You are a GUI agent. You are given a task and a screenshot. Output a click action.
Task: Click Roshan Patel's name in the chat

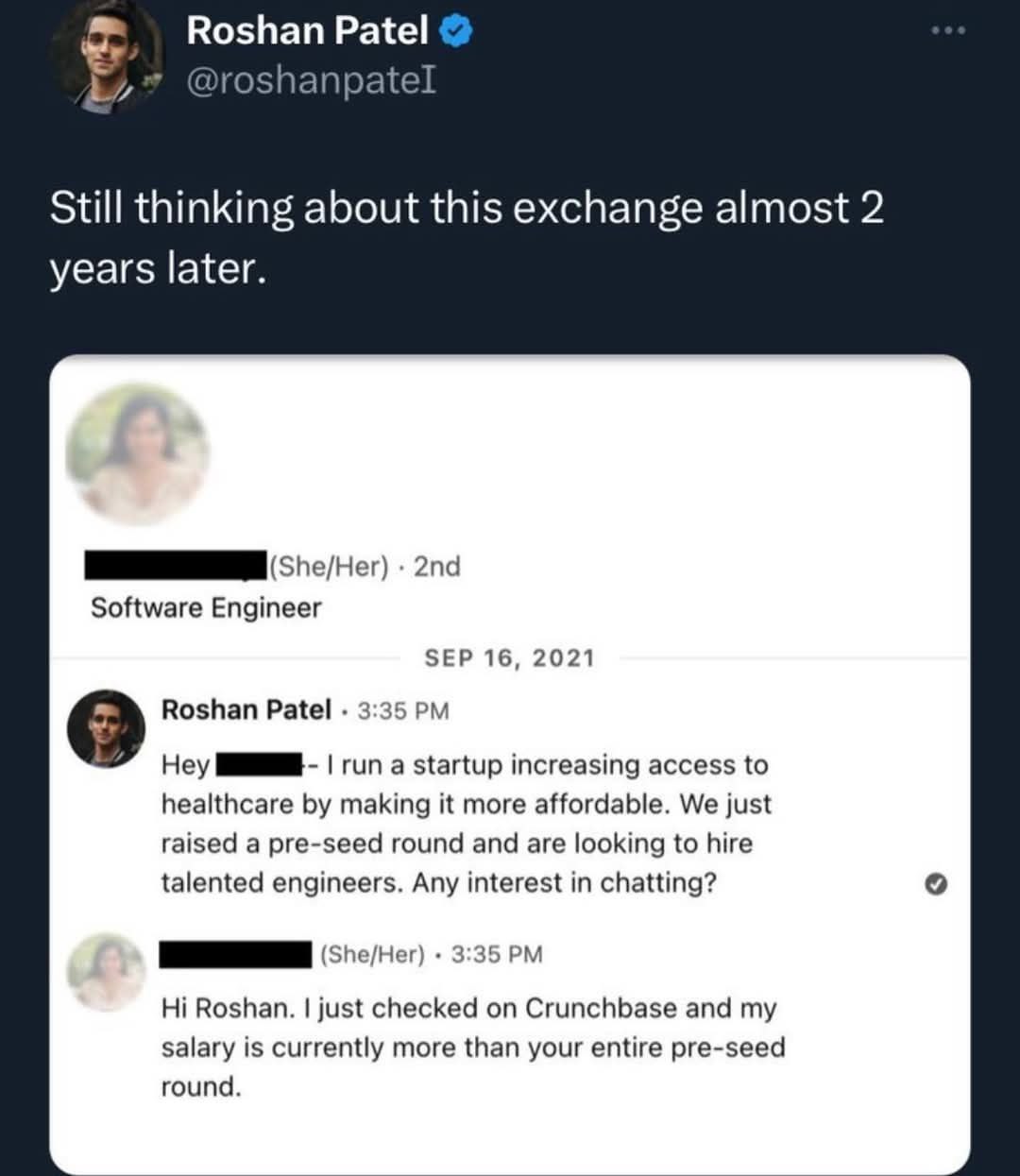click(x=246, y=709)
